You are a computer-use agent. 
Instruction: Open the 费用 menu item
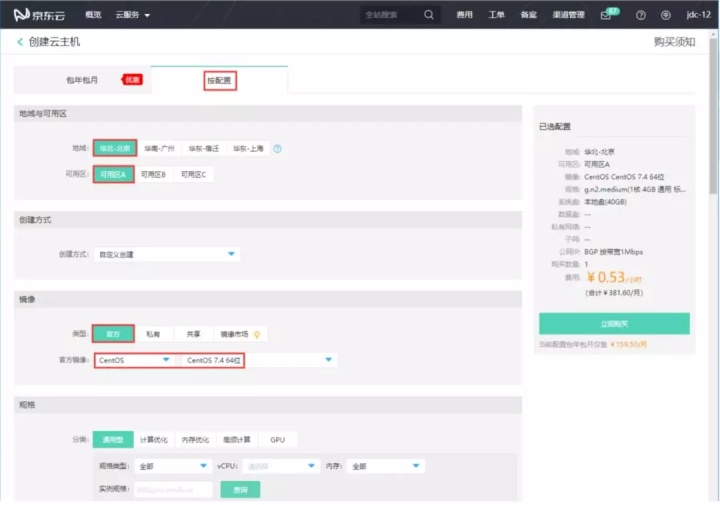pos(464,15)
